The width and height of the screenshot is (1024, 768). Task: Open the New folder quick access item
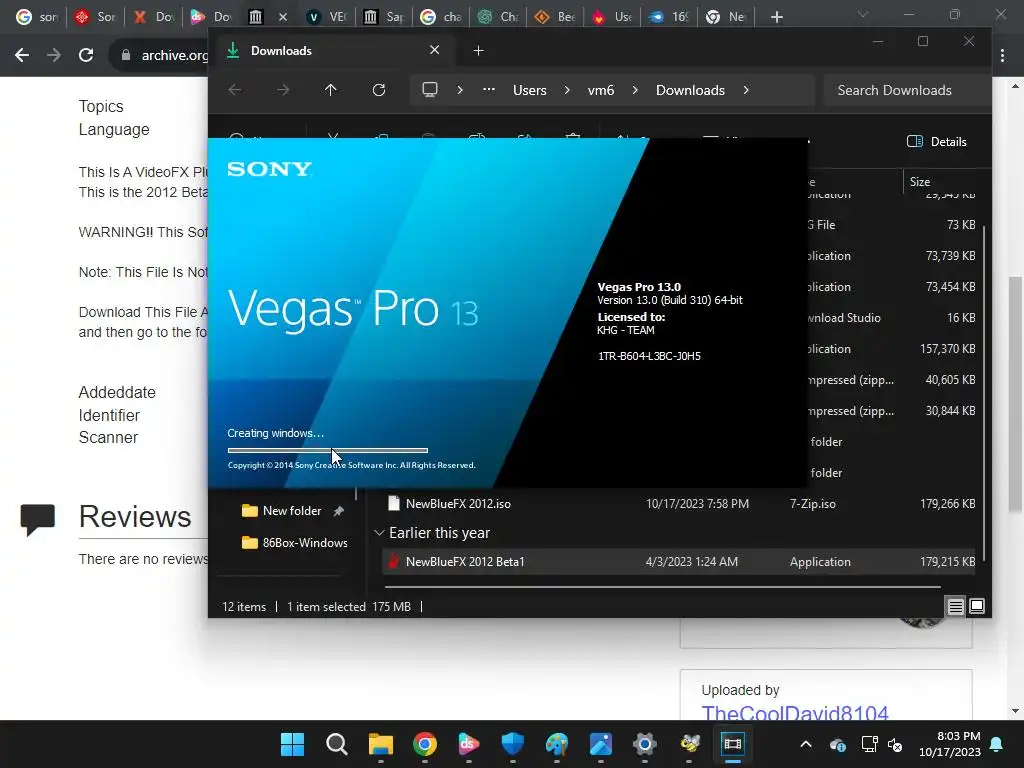[291, 511]
